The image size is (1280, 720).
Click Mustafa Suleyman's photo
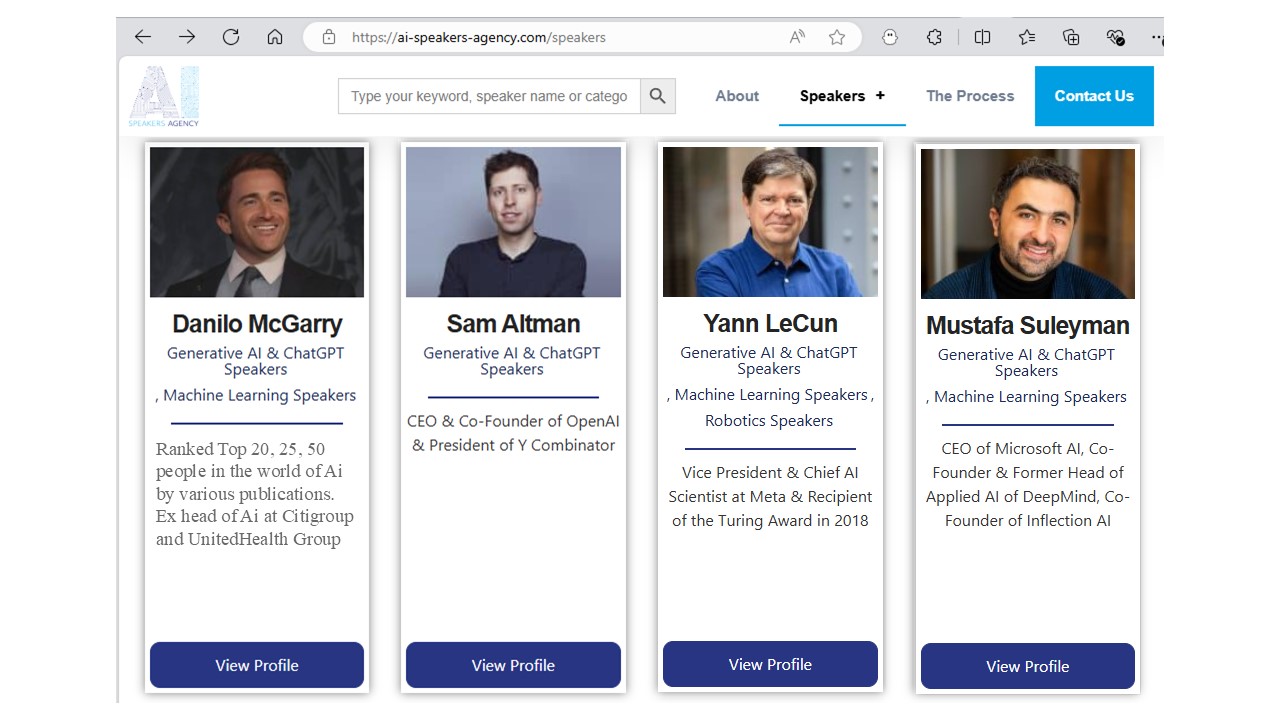(1028, 224)
